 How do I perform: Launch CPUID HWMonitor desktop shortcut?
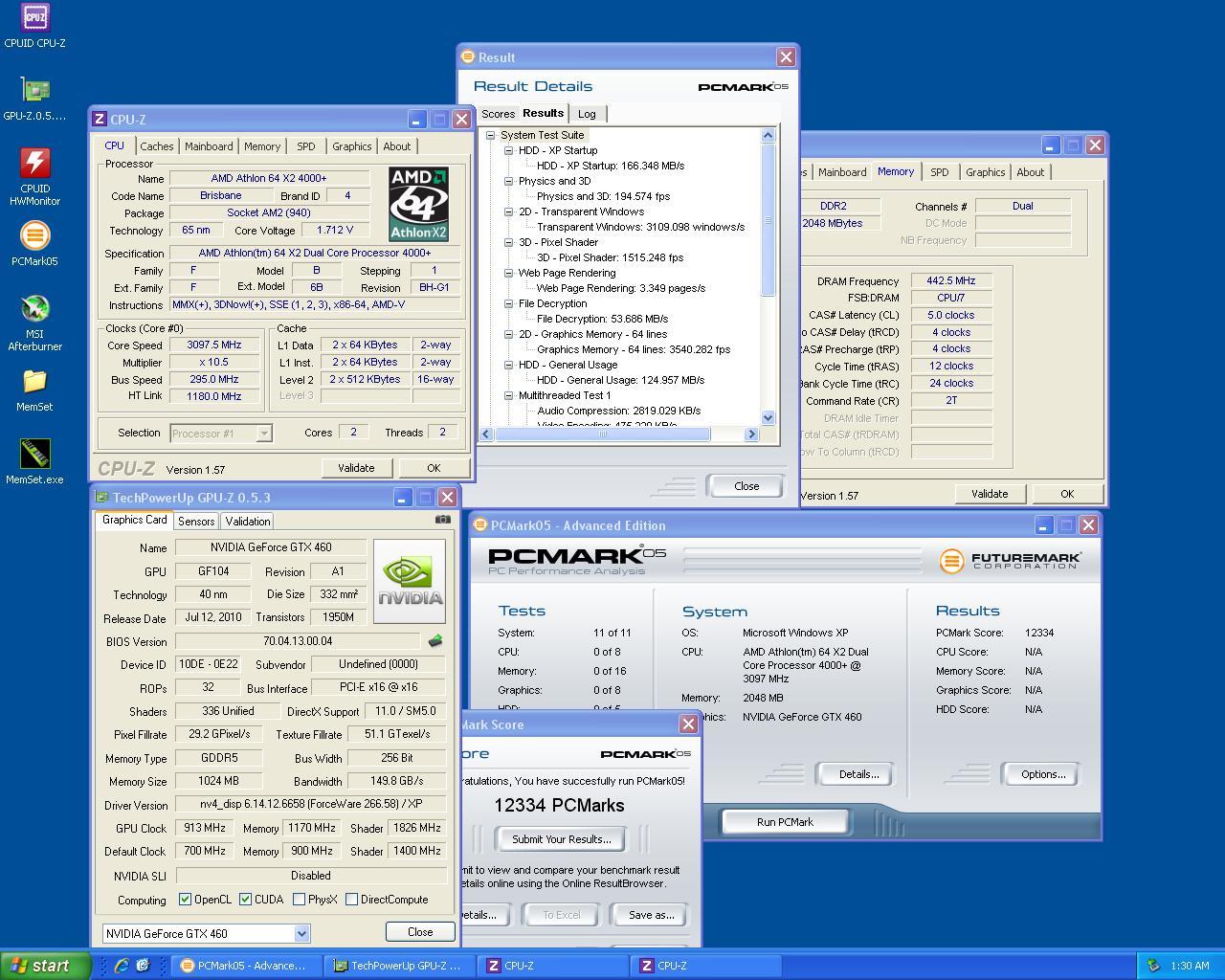click(x=34, y=177)
